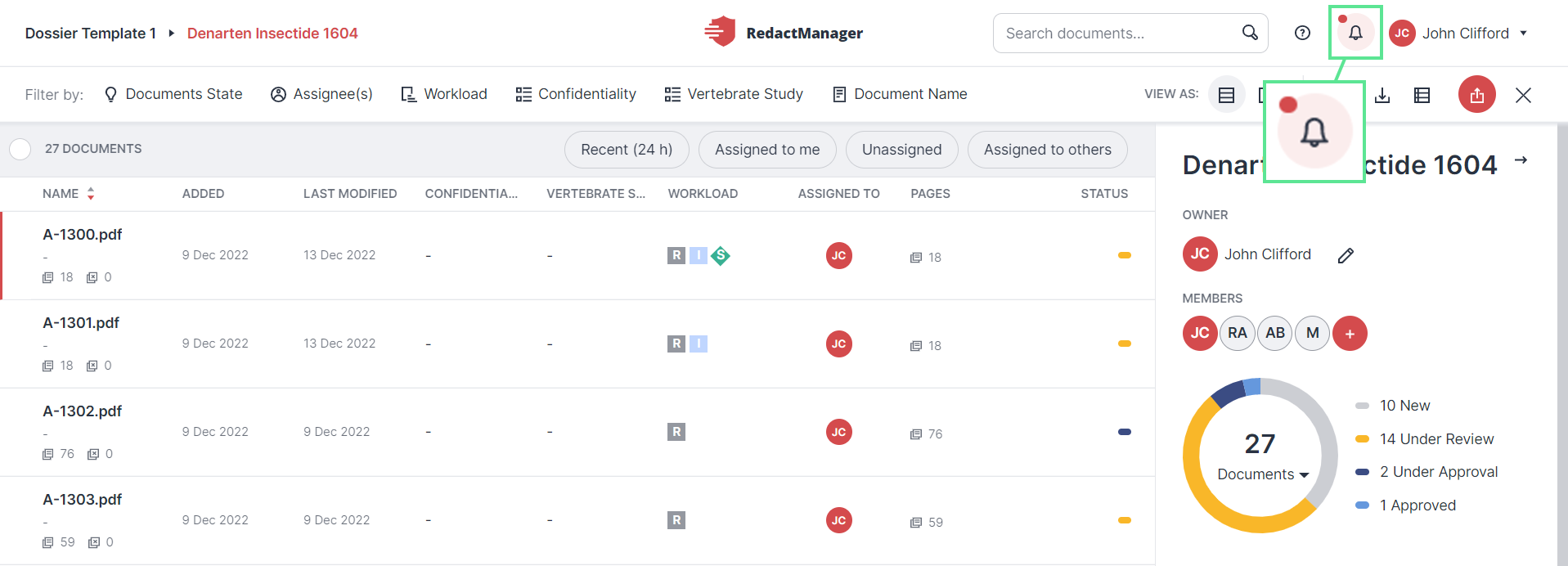Open document A-1300.pdf

click(82, 235)
